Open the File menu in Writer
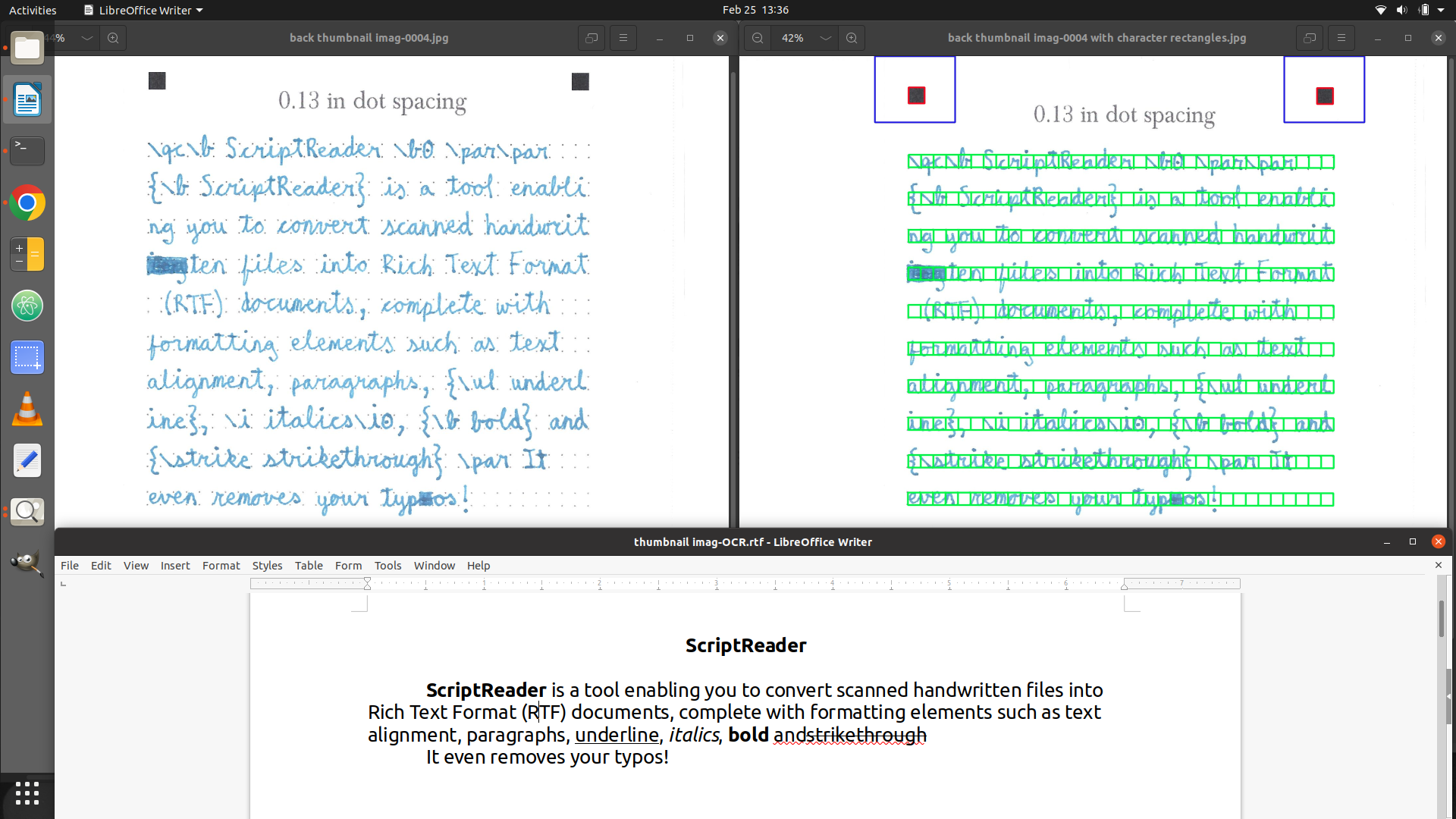 (x=70, y=566)
